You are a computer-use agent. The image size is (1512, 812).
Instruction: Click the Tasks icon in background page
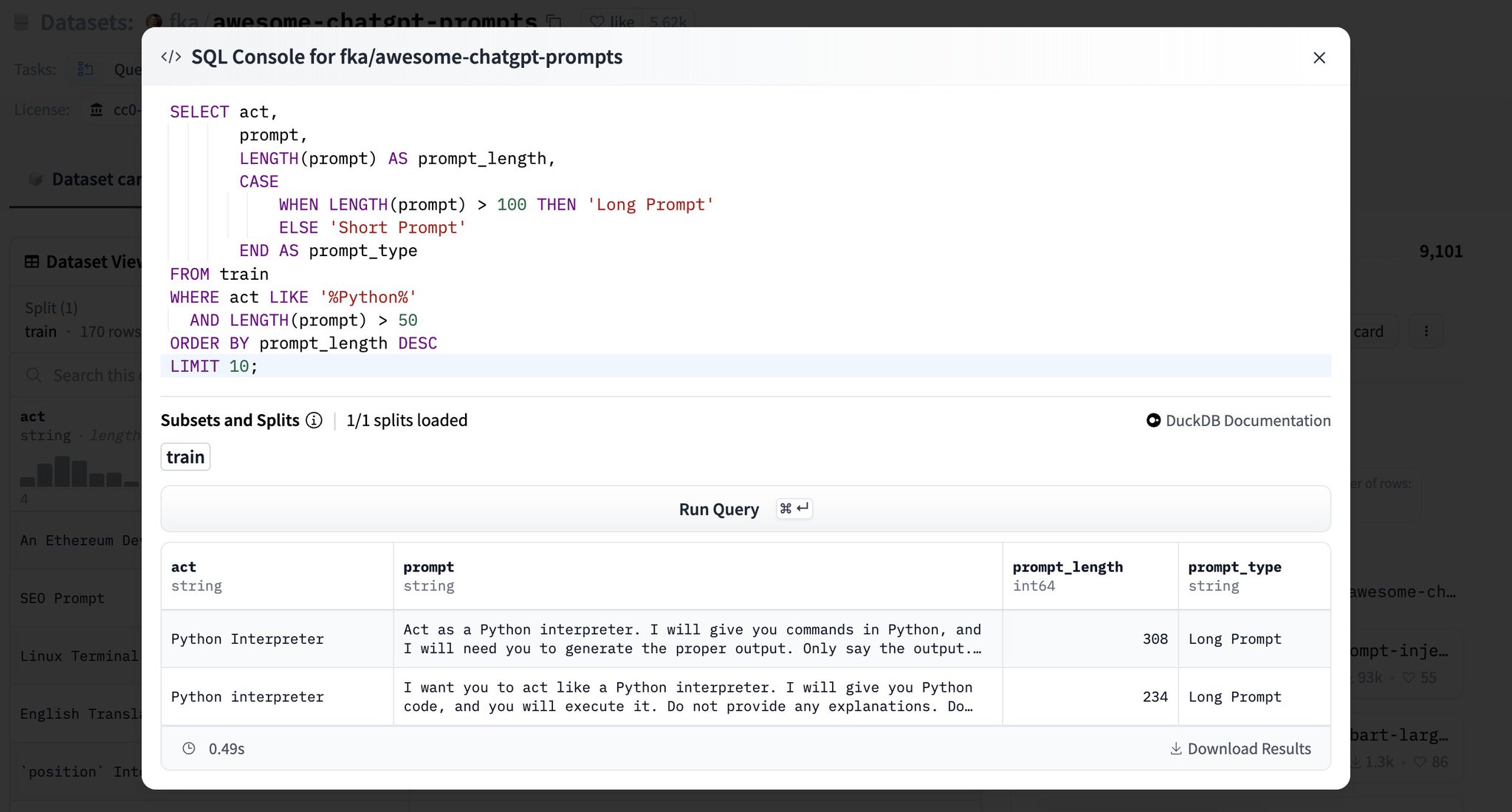point(86,69)
